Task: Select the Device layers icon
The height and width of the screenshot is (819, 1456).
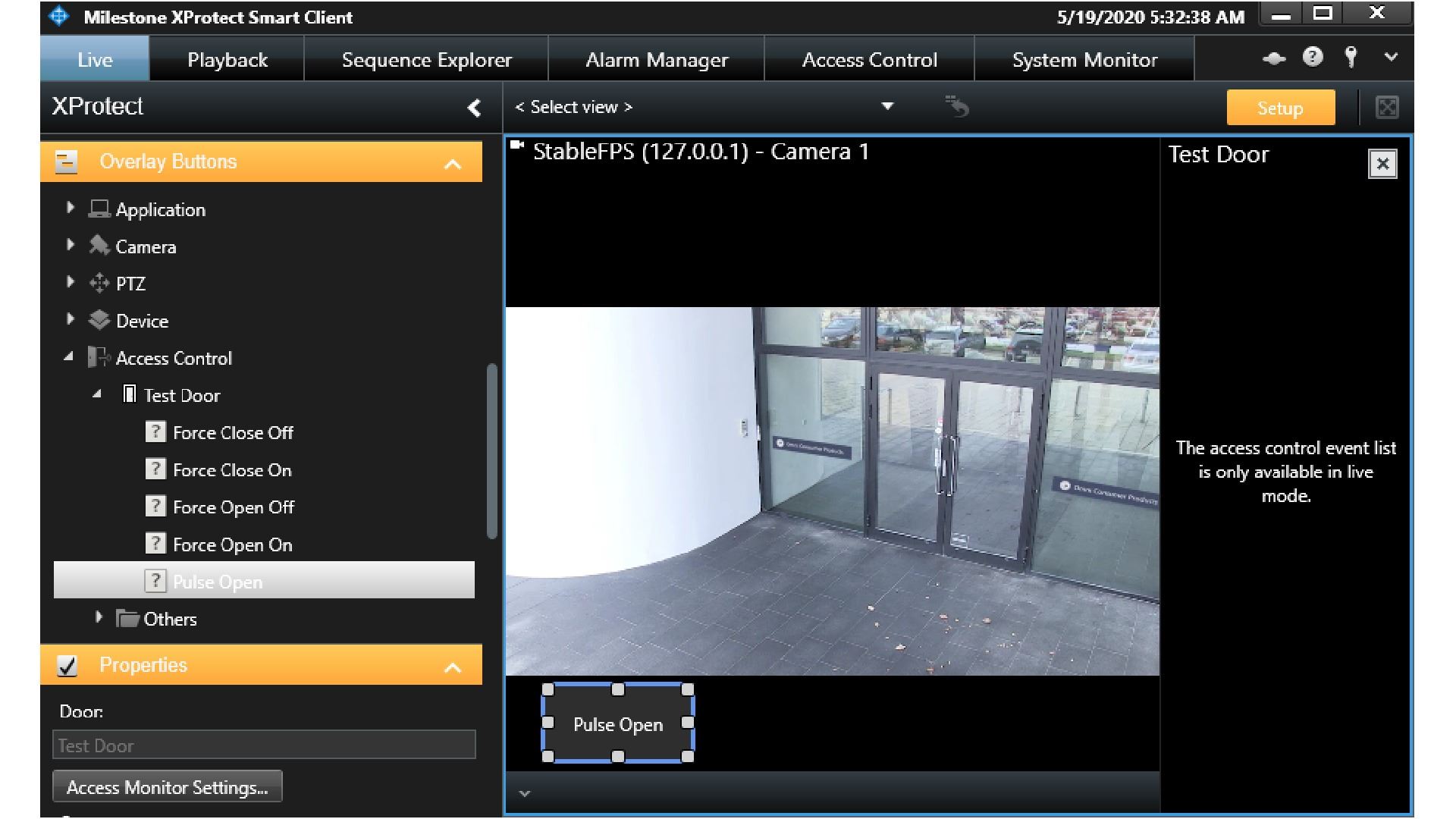Action: pos(99,320)
